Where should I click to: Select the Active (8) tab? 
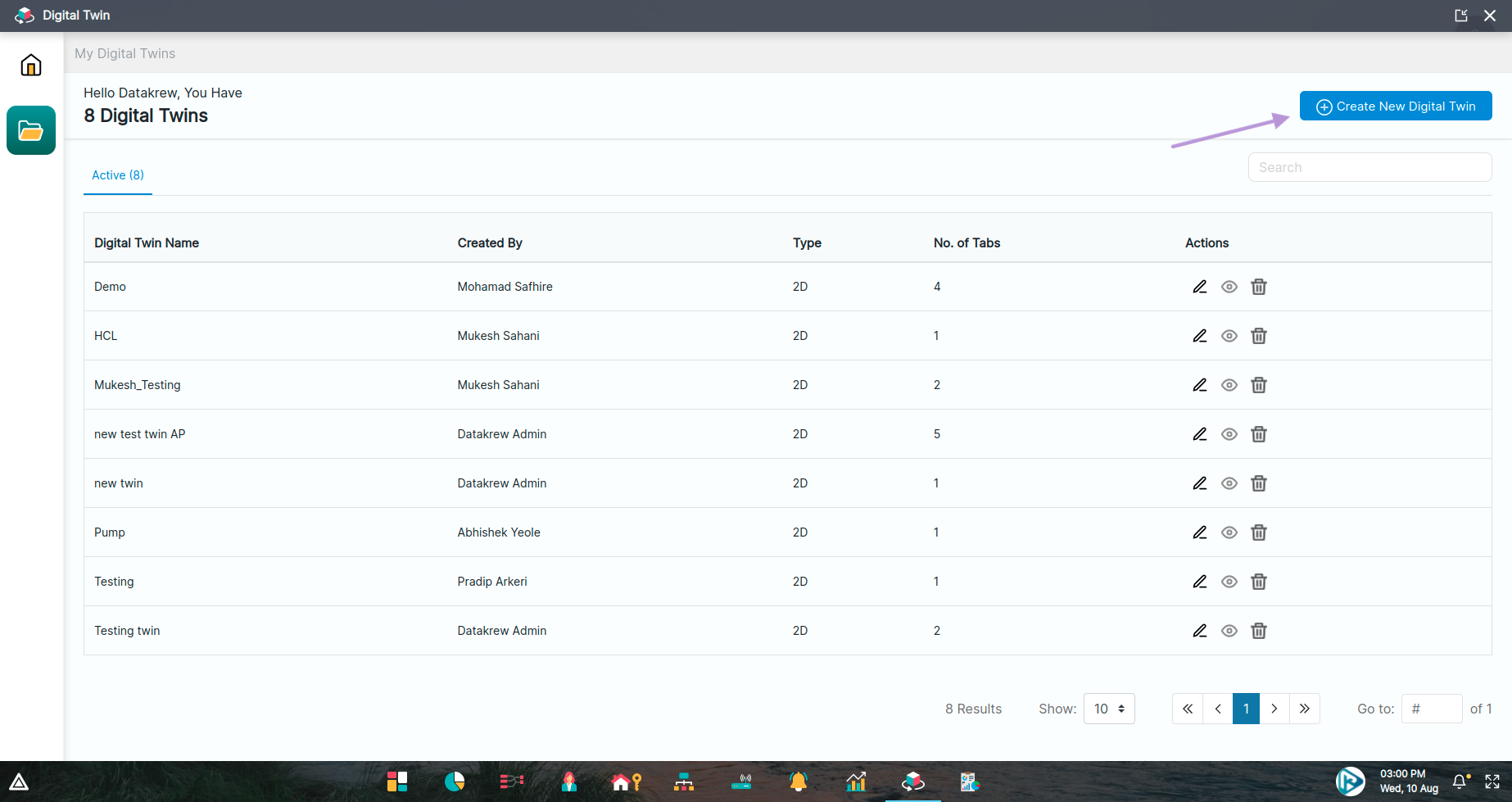(118, 175)
